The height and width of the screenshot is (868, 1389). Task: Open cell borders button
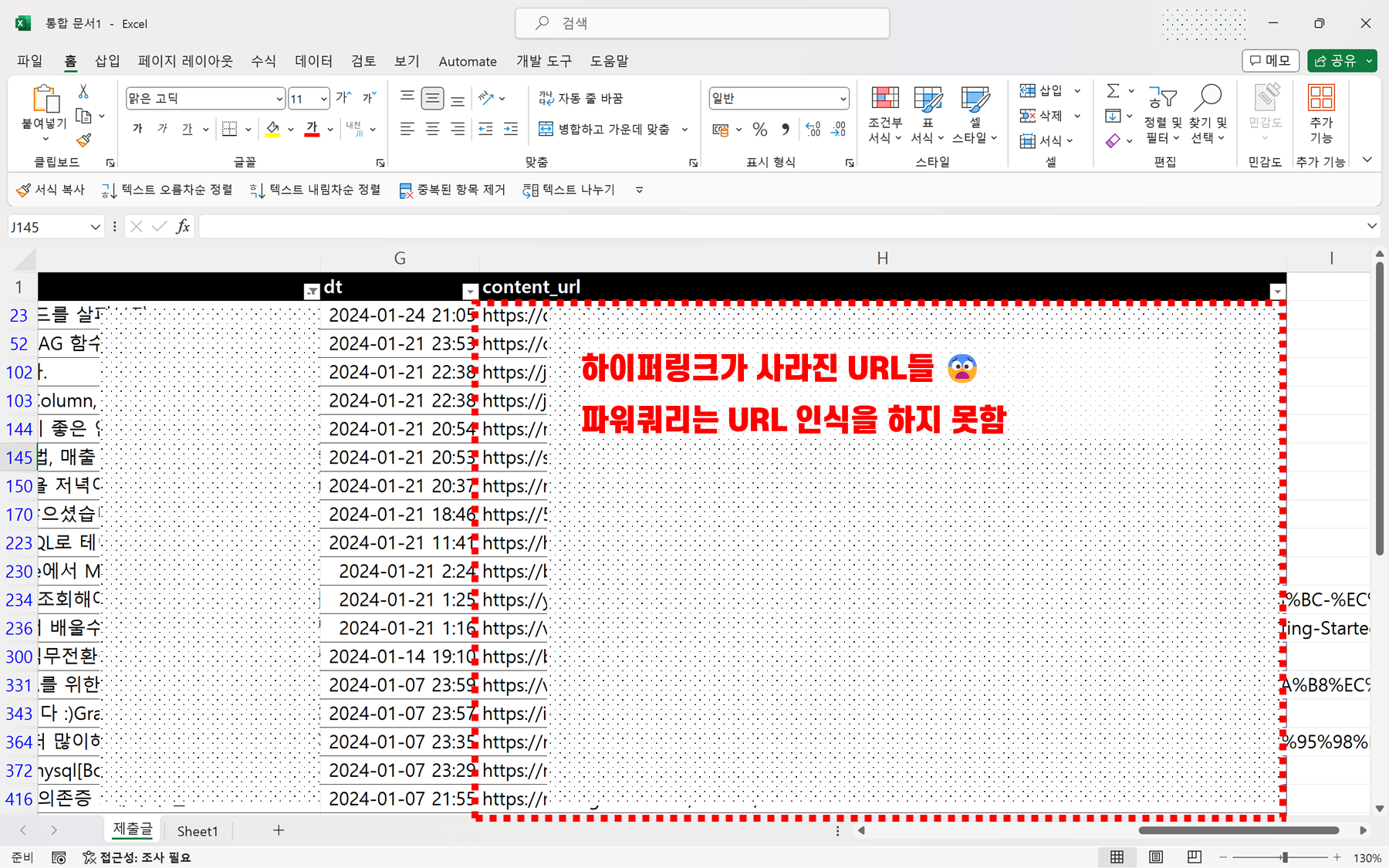(x=229, y=129)
